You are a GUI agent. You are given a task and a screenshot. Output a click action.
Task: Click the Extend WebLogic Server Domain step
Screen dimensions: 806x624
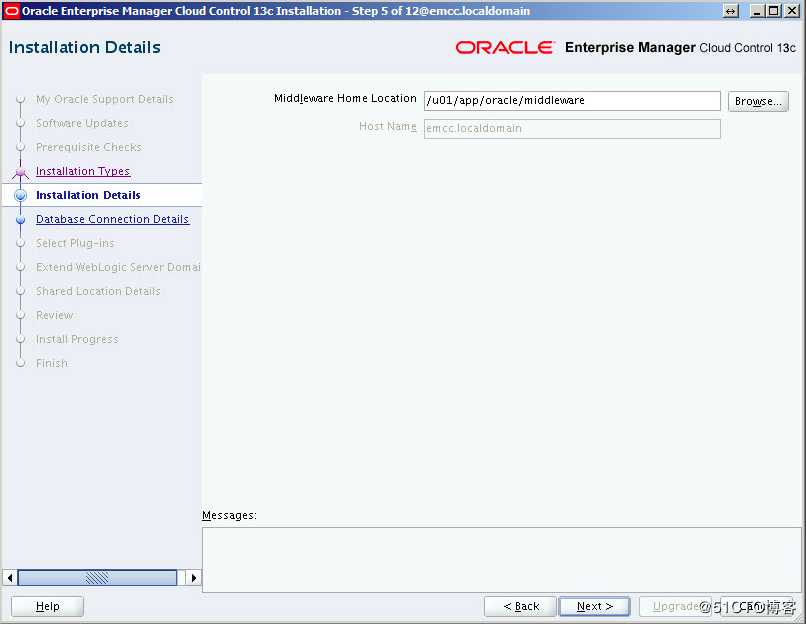coord(118,267)
